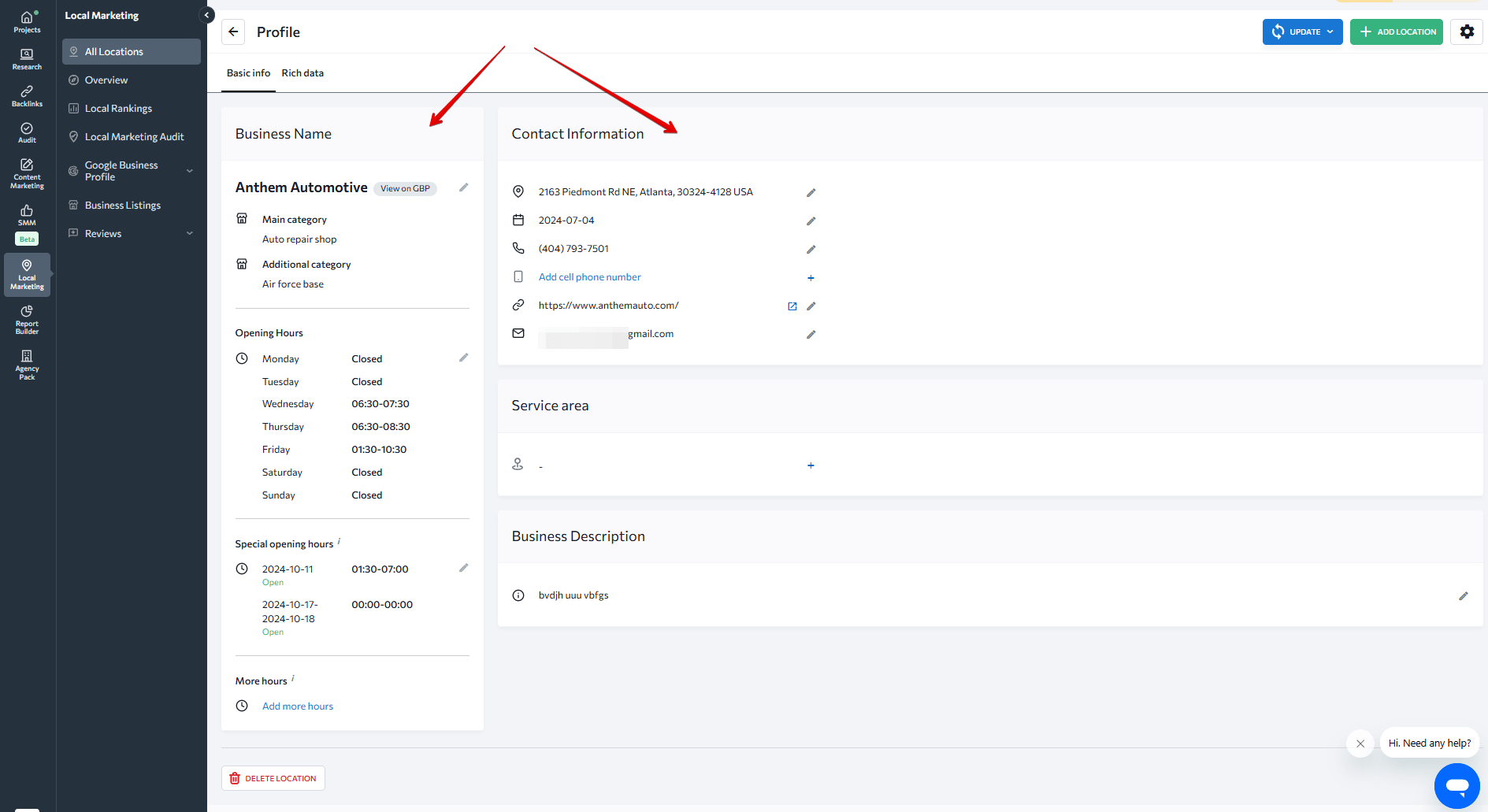
Task: Open the website in a new tab icon
Action: point(792,306)
